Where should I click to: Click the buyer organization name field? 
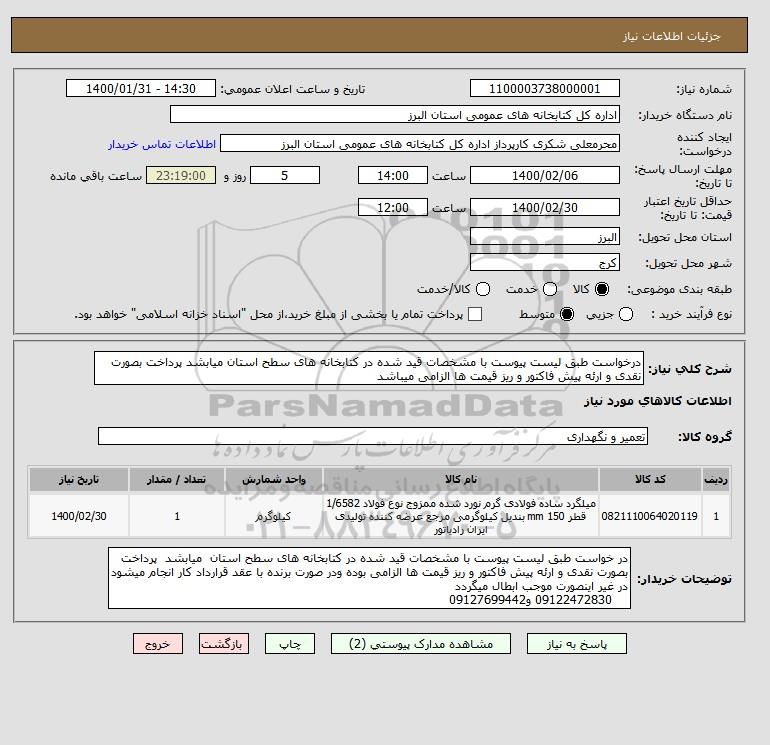[395, 114]
